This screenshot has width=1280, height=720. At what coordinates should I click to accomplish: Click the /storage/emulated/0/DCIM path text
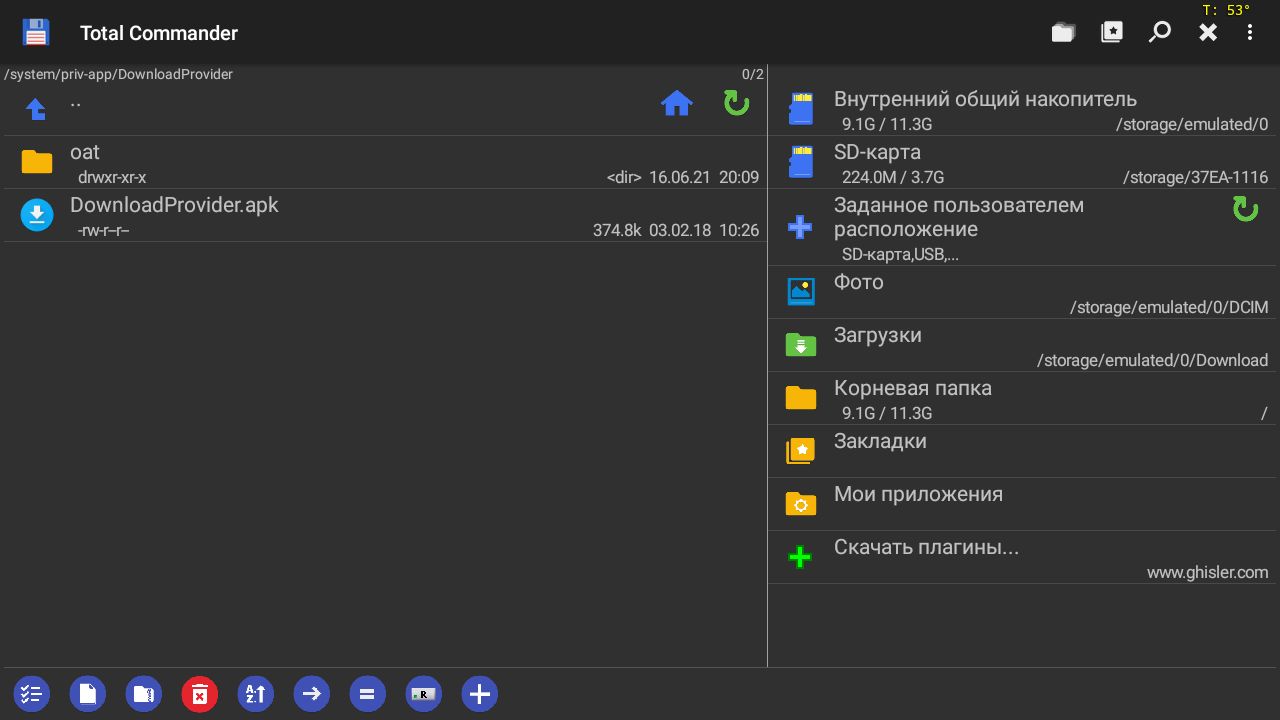[x=1169, y=308]
